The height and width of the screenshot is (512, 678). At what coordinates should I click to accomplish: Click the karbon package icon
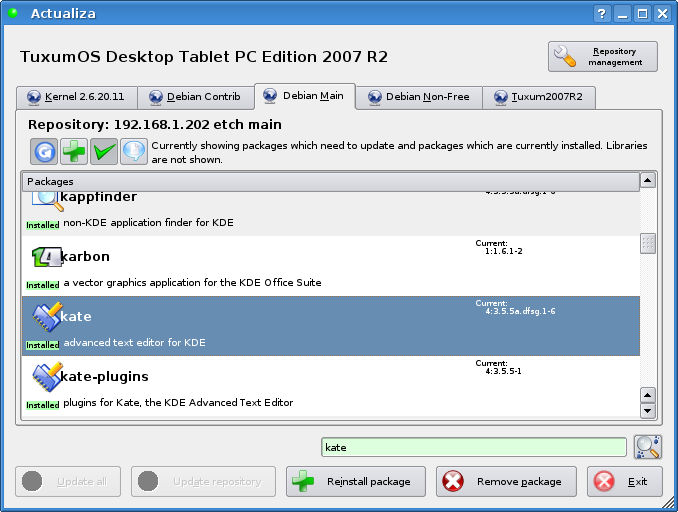pyautogui.click(x=46, y=257)
